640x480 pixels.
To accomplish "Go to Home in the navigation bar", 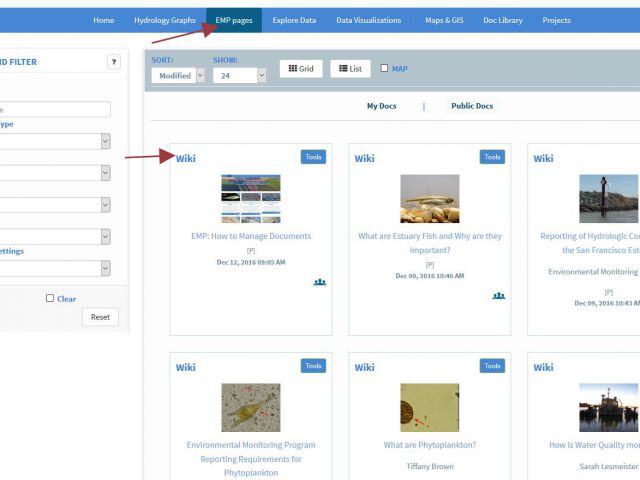I will (104, 20).
